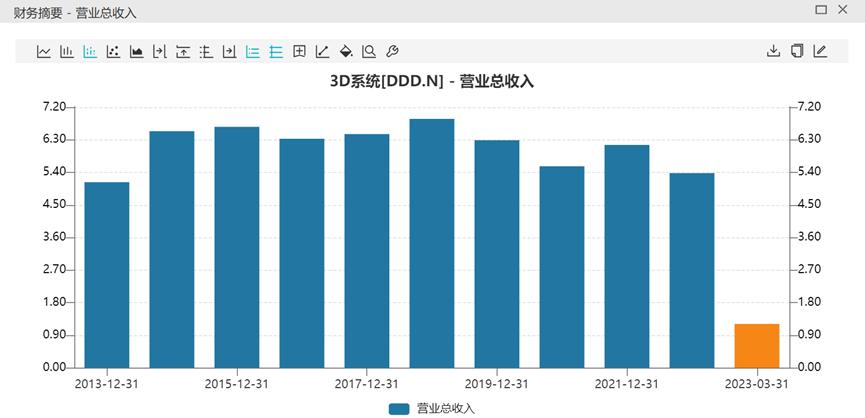
Task: Toggle the highlighted horizontal gridlines icon
Action: pyautogui.click(x=276, y=52)
